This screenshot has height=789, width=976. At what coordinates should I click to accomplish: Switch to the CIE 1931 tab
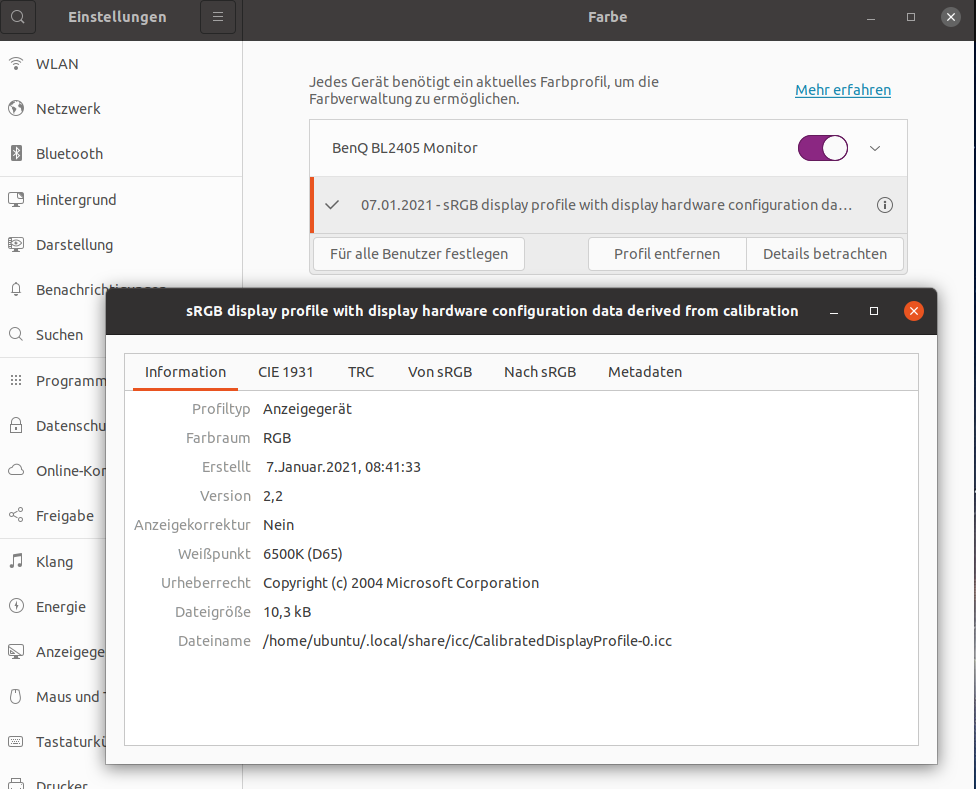286,372
